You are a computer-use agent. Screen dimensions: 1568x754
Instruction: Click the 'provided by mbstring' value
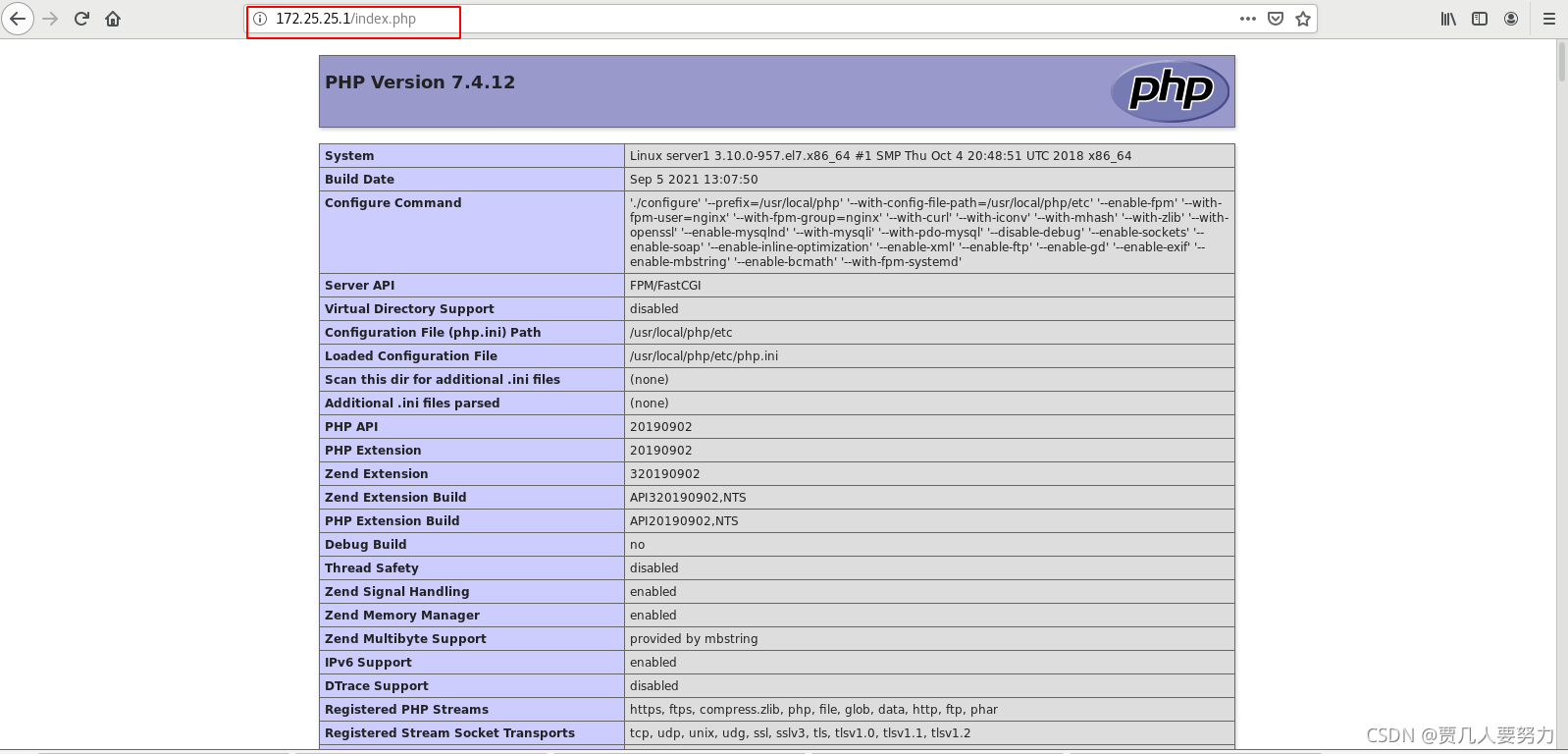click(694, 639)
